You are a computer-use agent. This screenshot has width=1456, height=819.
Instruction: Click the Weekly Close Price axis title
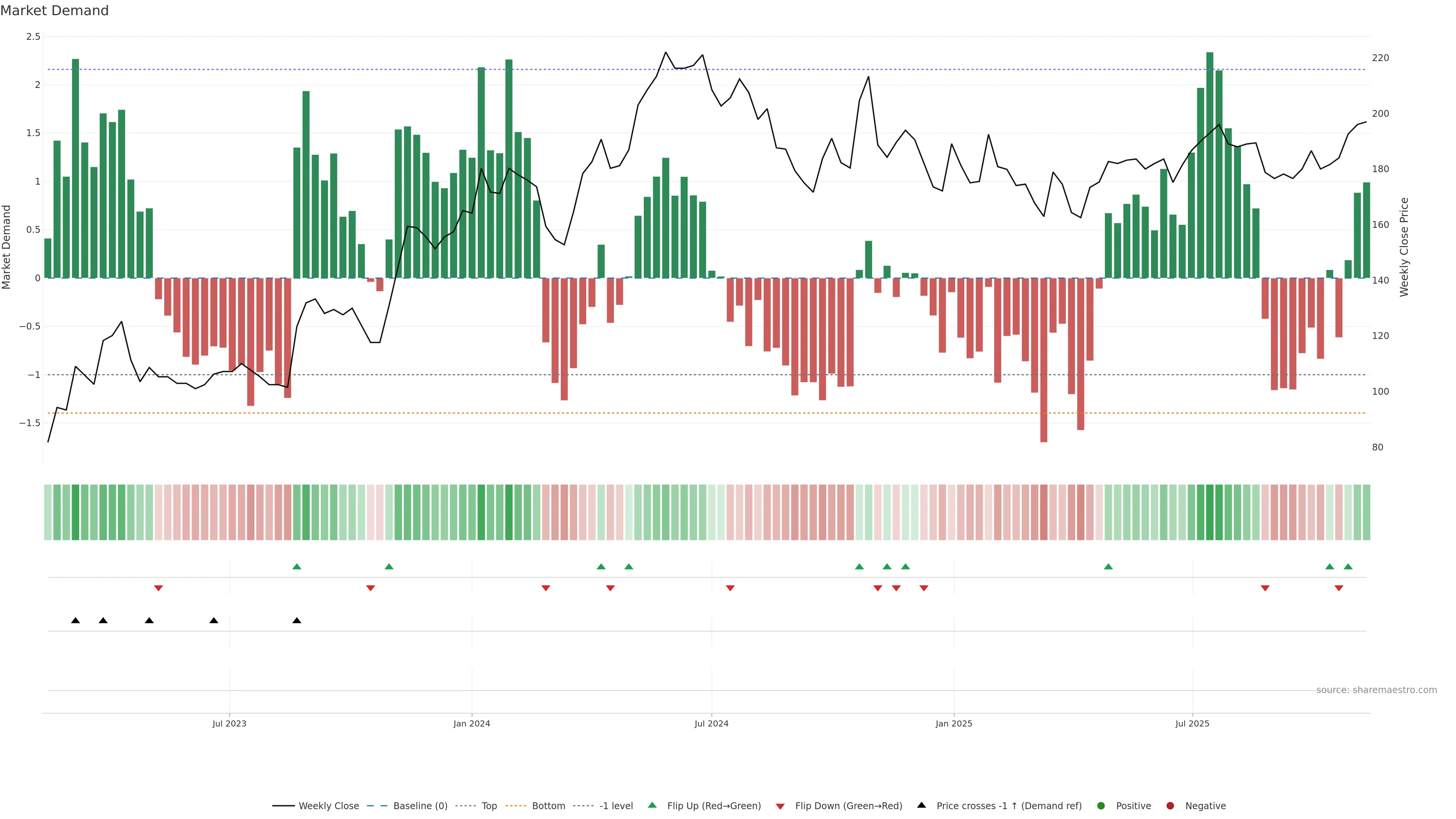[1404, 247]
